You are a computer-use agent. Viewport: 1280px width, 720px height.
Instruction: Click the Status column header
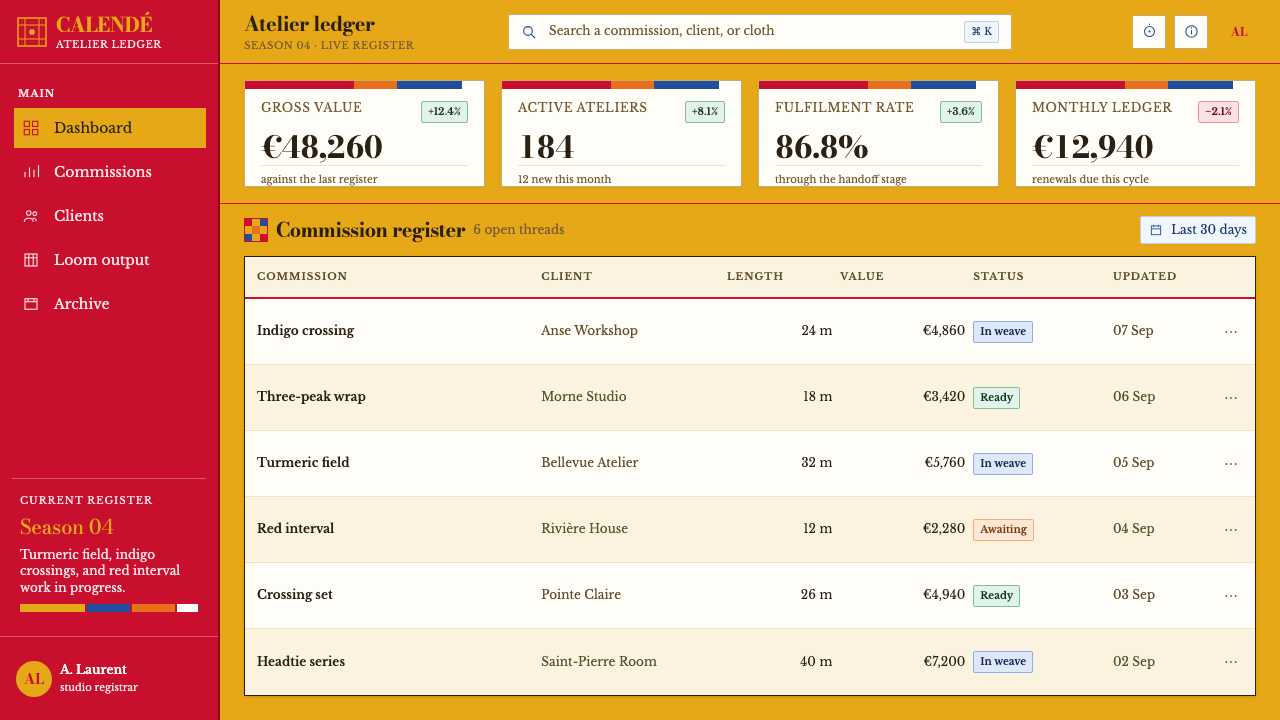point(998,276)
